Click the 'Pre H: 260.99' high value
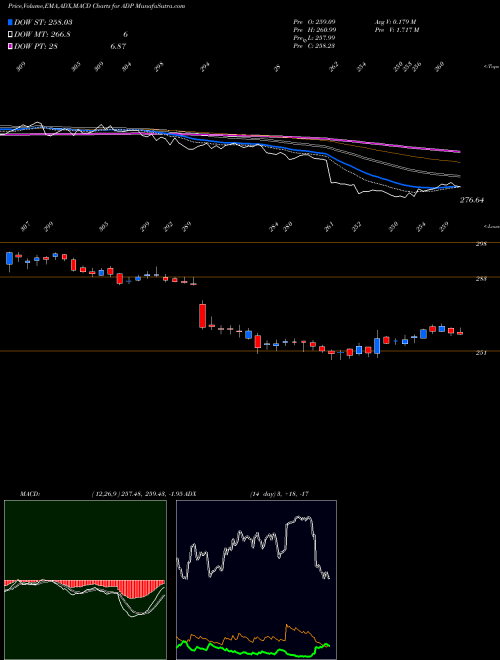 314,29
